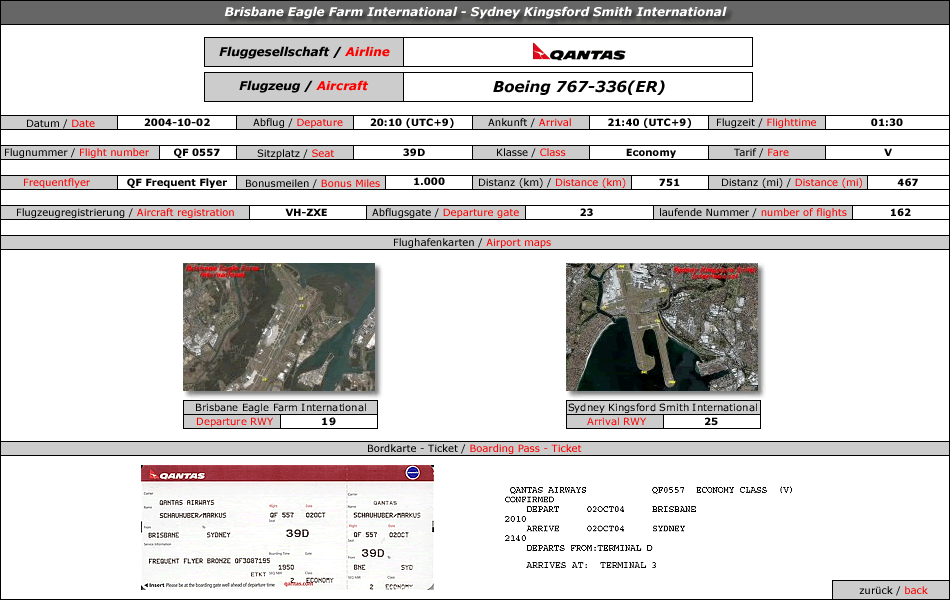This screenshot has height=600, width=950.
Task: Click the Sydney Kingsford Smith International caption
Action: [x=663, y=407]
